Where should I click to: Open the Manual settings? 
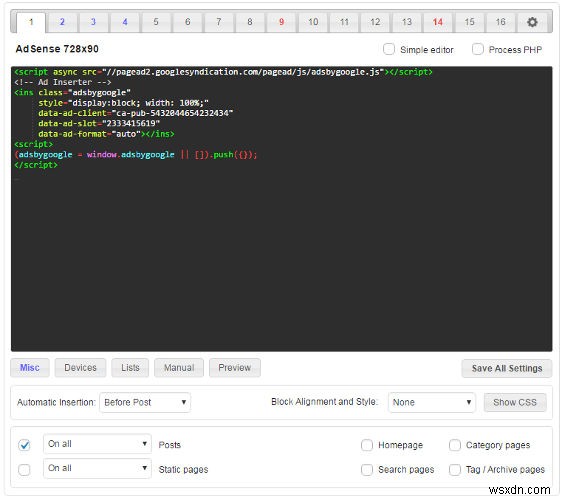179,368
